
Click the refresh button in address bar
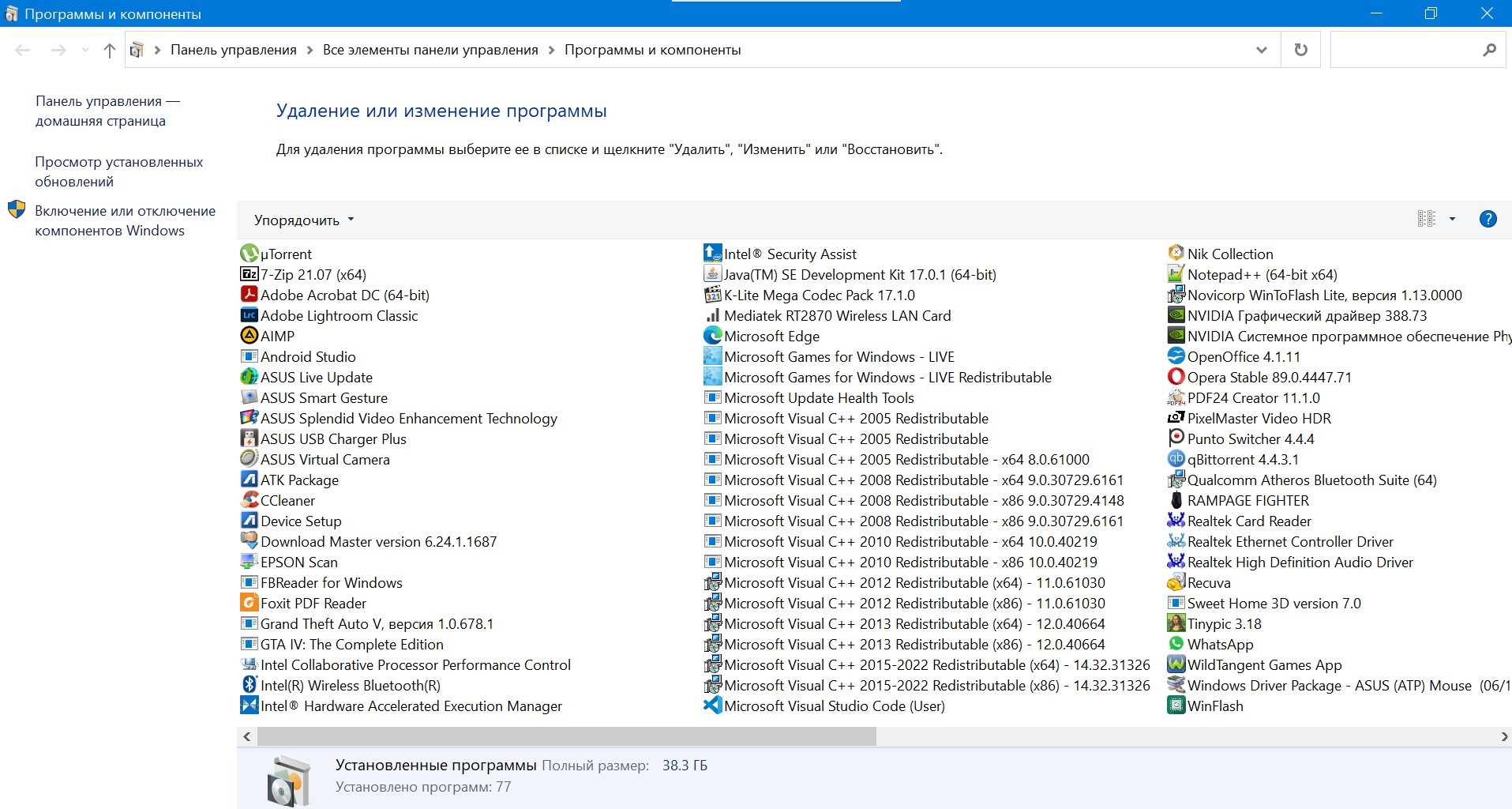coord(1300,50)
